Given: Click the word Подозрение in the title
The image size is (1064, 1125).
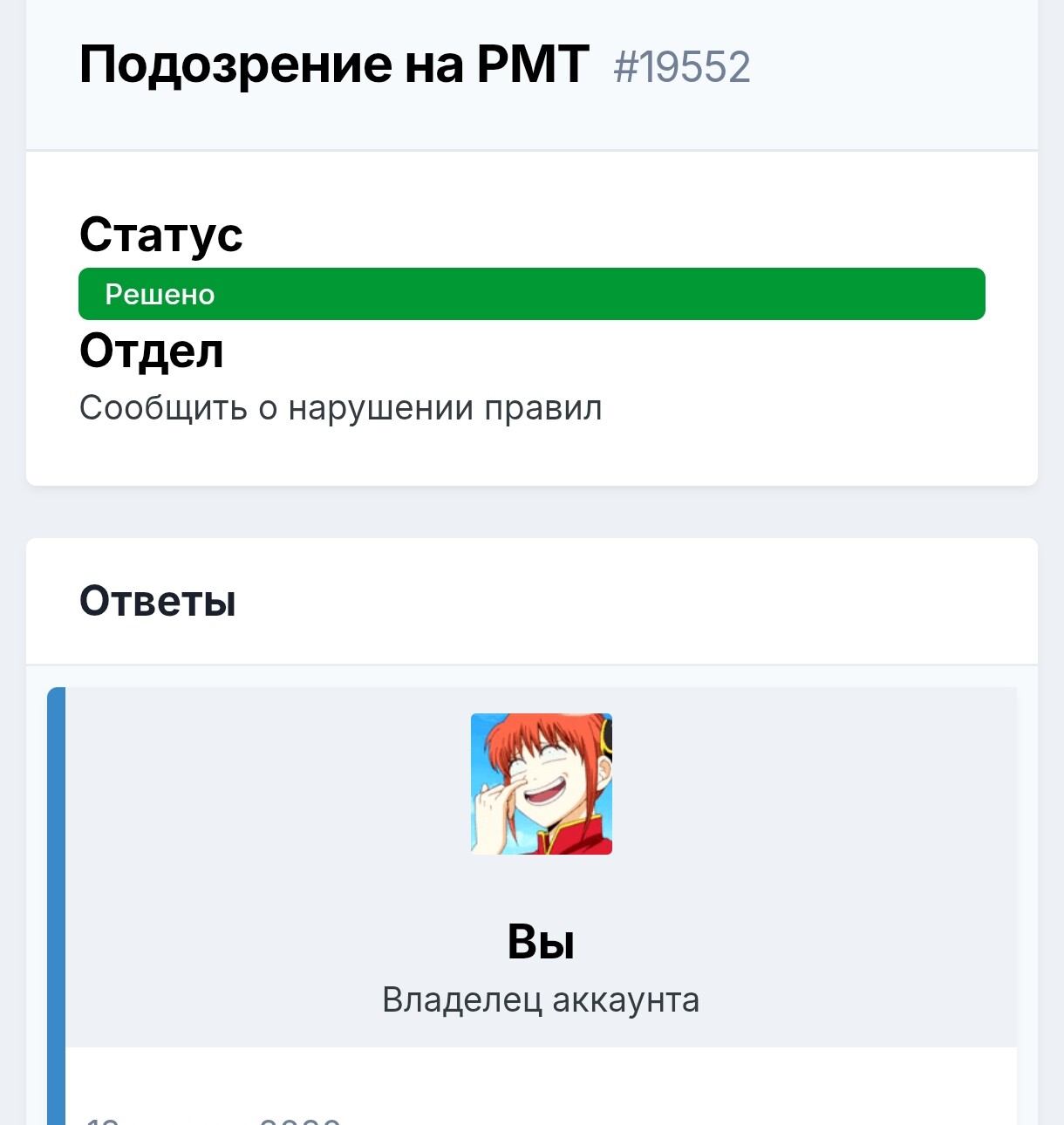Looking at the screenshot, I should 235,65.
